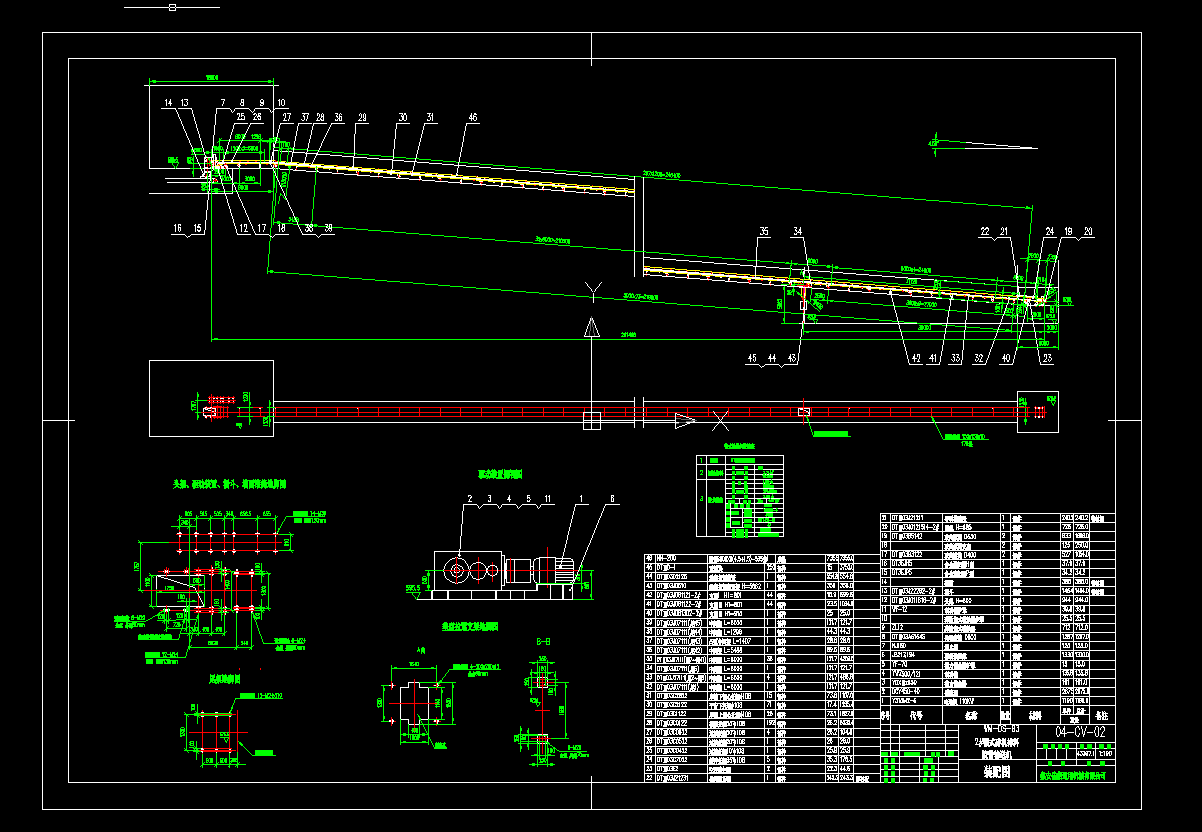Image resolution: width=1202 pixels, height=832 pixels.
Task: Pick callout balloon 24 near tail end
Action: pyautogui.click(x=1049, y=232)
